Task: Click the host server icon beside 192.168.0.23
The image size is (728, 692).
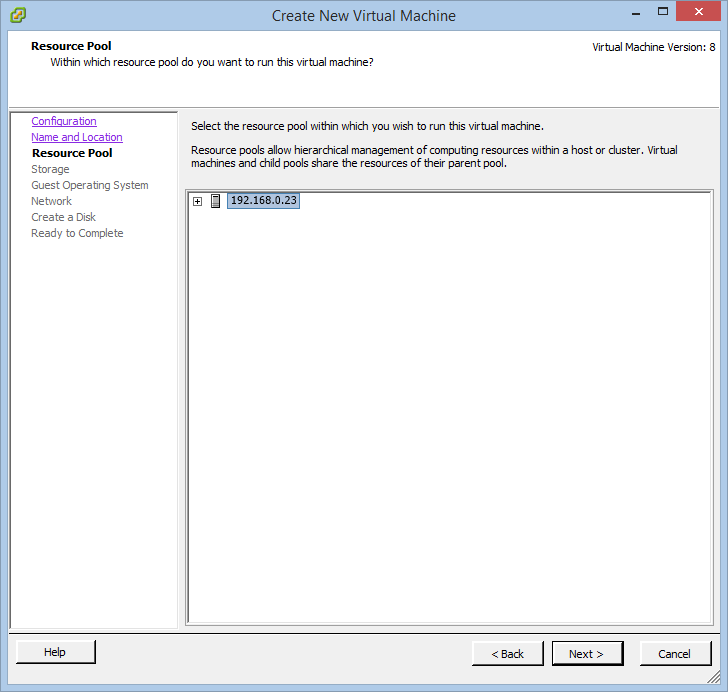Action: click(215, 201)
